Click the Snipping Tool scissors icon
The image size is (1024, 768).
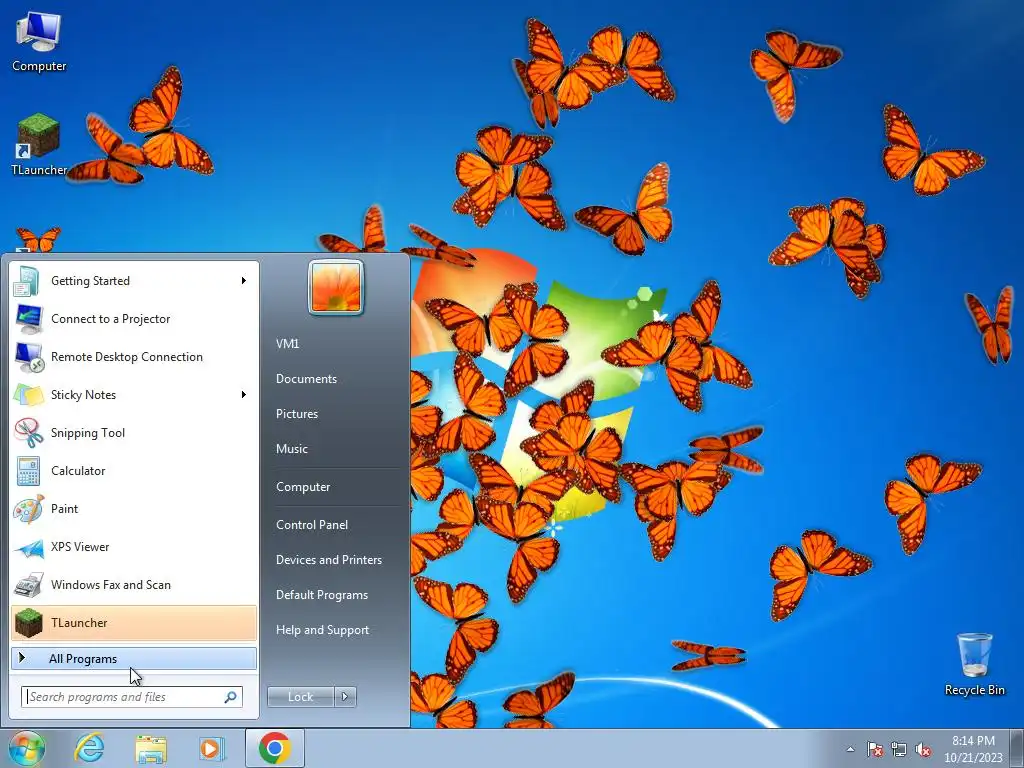[x=28, y=432]
